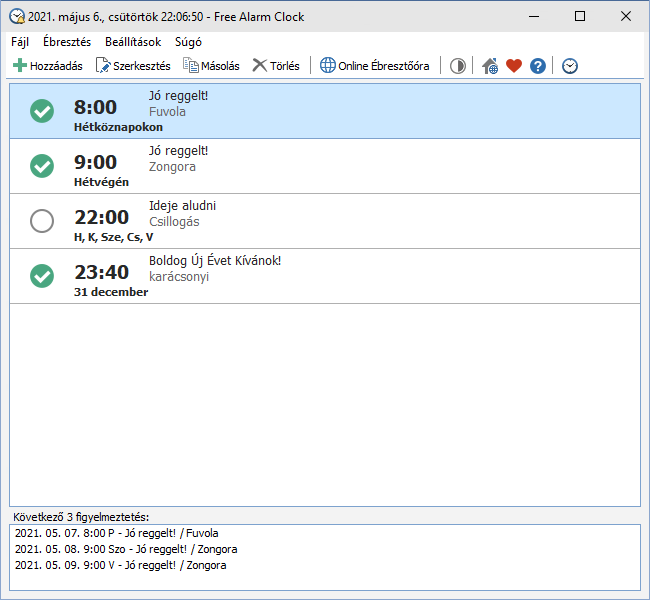650x600 pixels.
Task: Click the H, K, Sze, Cs, V days text
Action: pyautogui.click(x=114, y=237)
